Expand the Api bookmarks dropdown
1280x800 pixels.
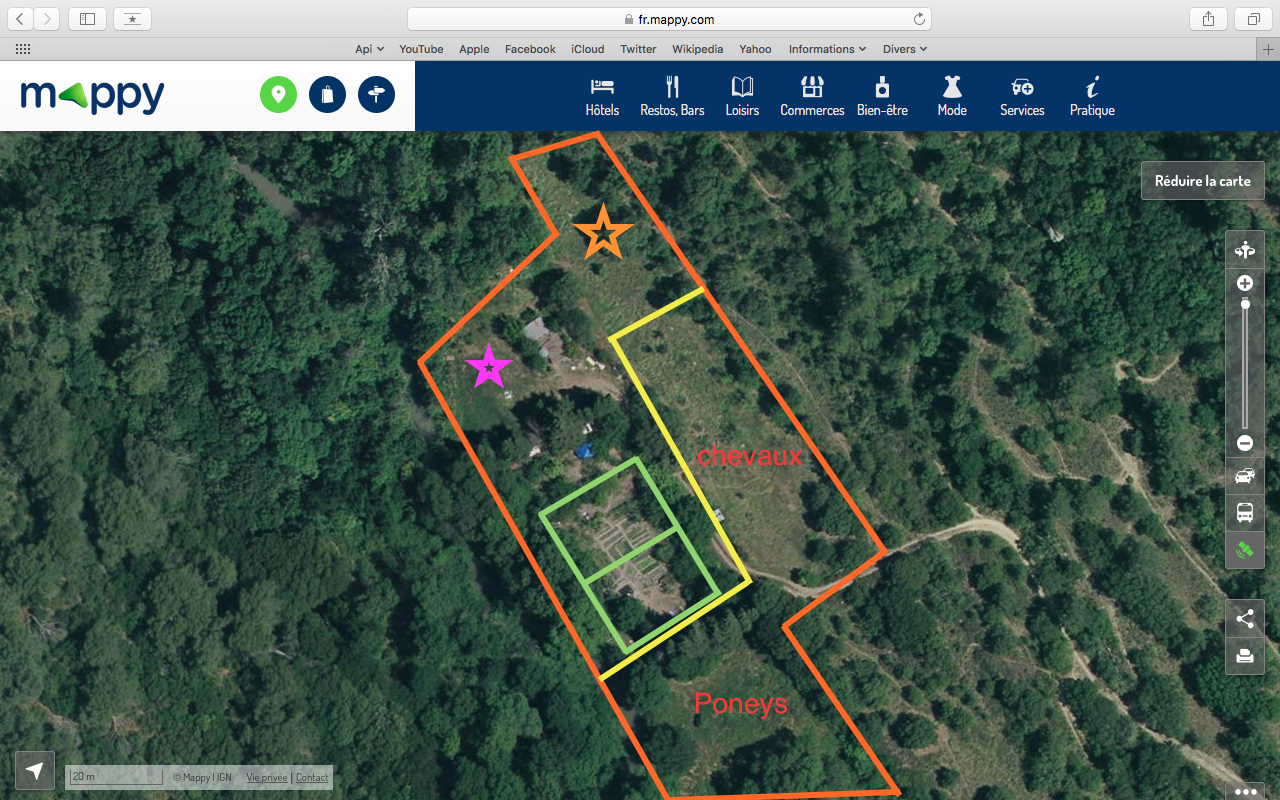369,49
